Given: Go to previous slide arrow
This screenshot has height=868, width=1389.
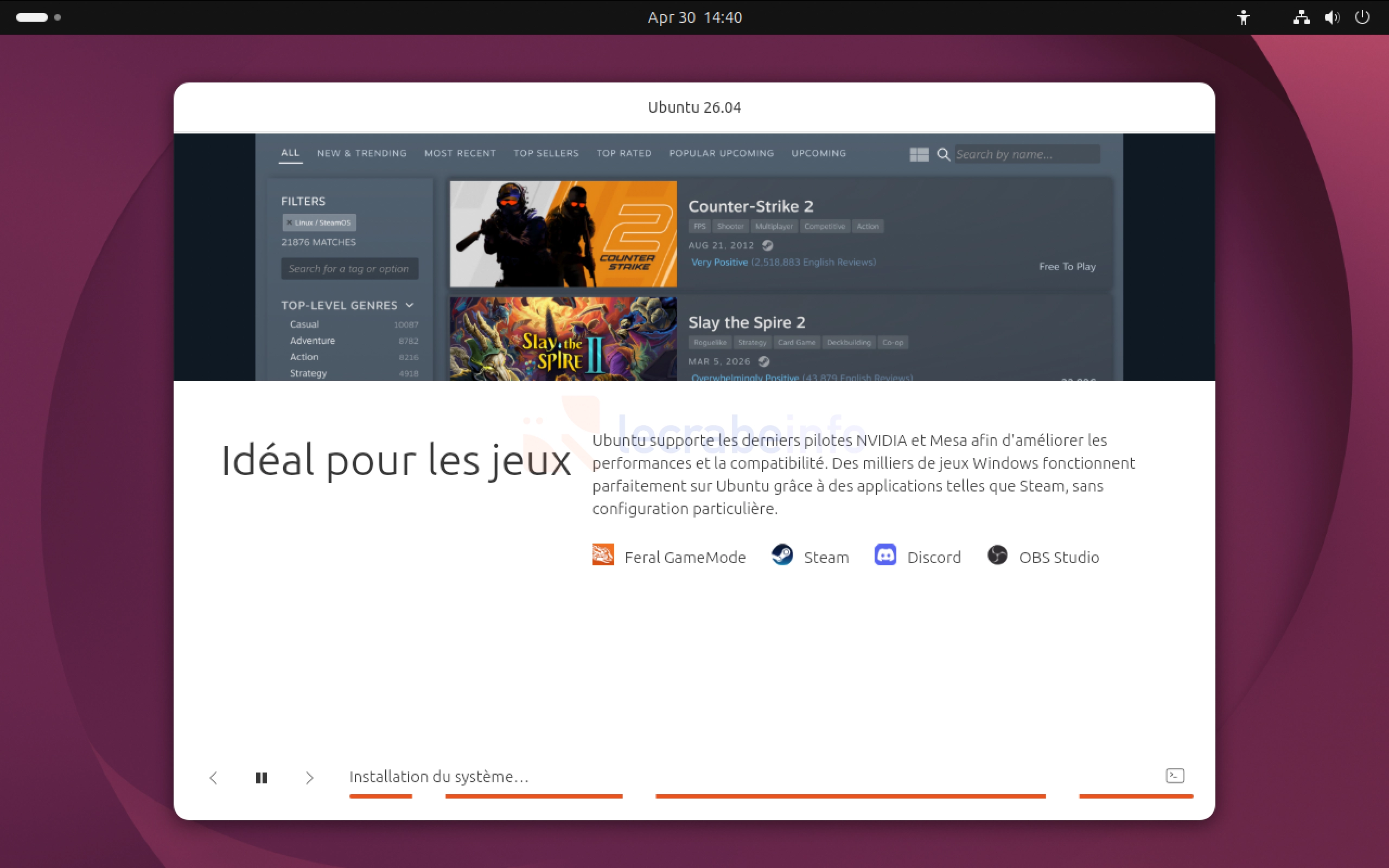Looking at the screenshot, I should pos(214,777).
